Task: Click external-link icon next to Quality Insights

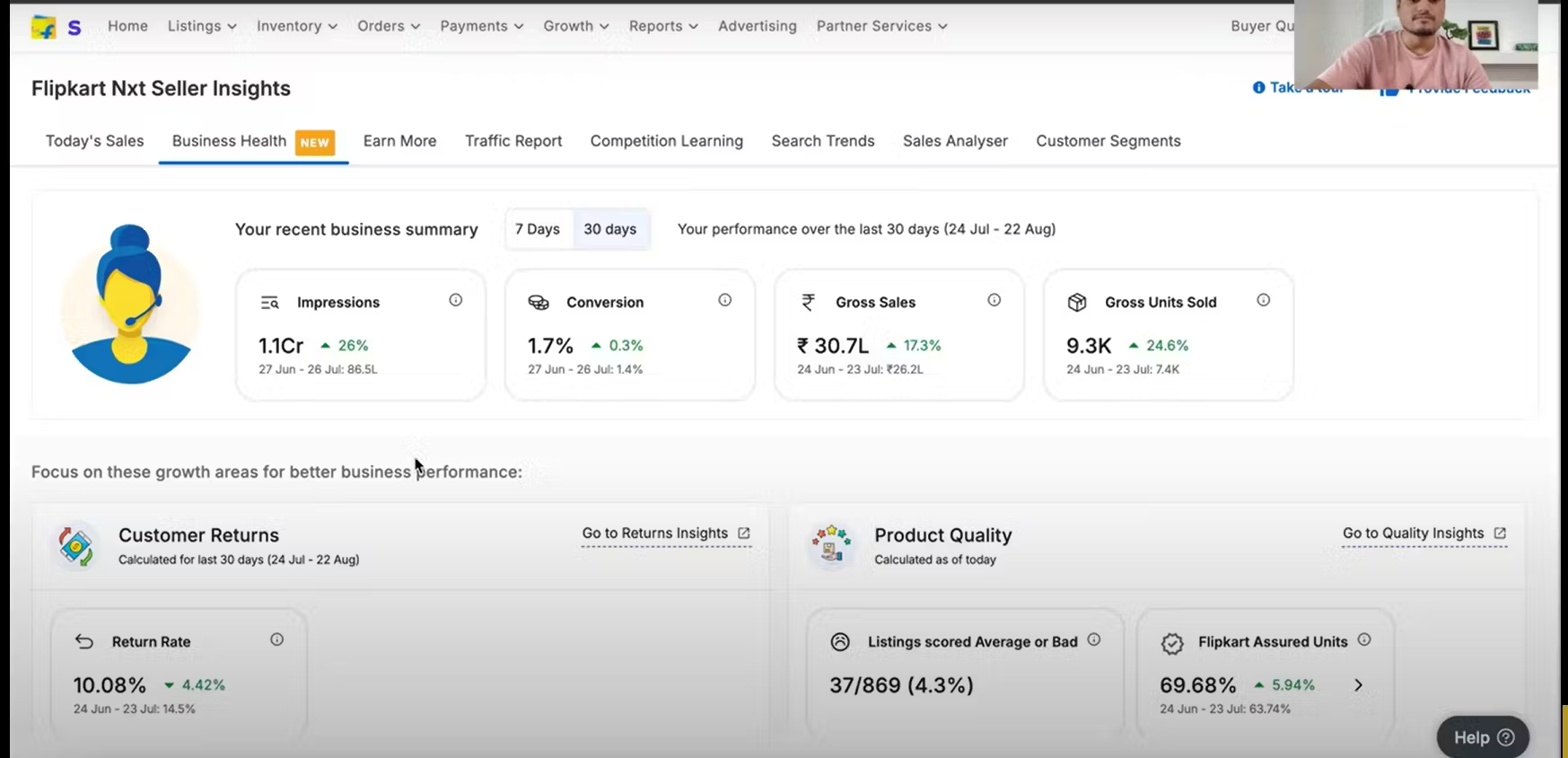Action: coord(1500,533)
